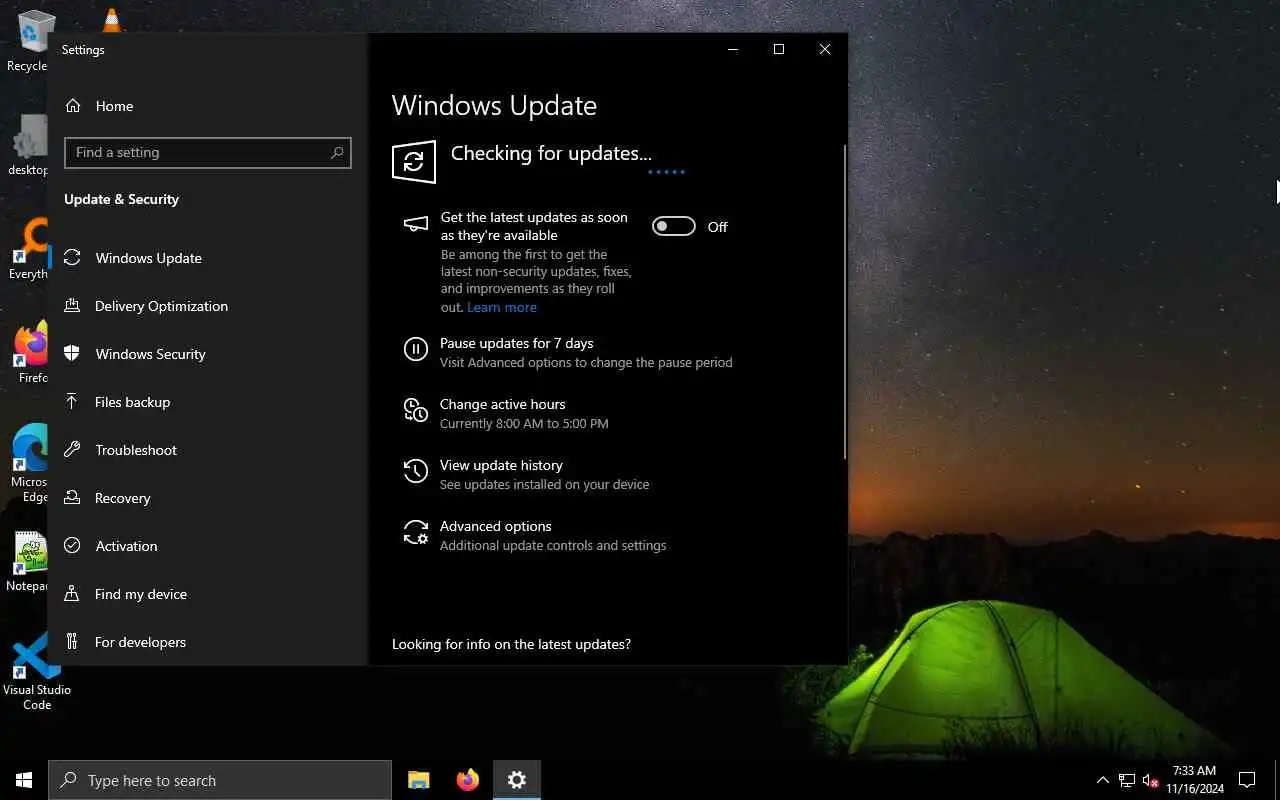Click Pause updates for 7 days
This screenshot has height=800, width=1280.
[x=517, y=343]
